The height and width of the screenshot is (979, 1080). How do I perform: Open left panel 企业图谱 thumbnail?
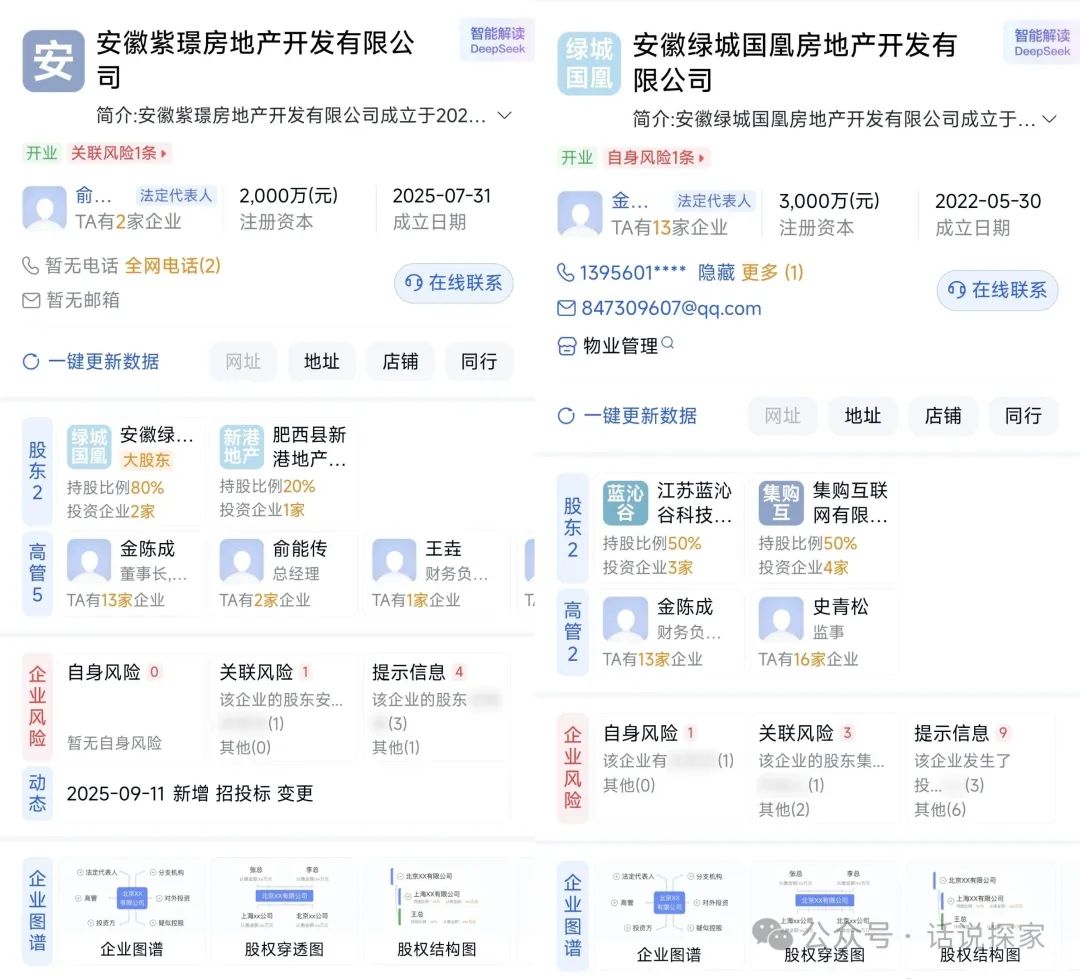point(132,911)
